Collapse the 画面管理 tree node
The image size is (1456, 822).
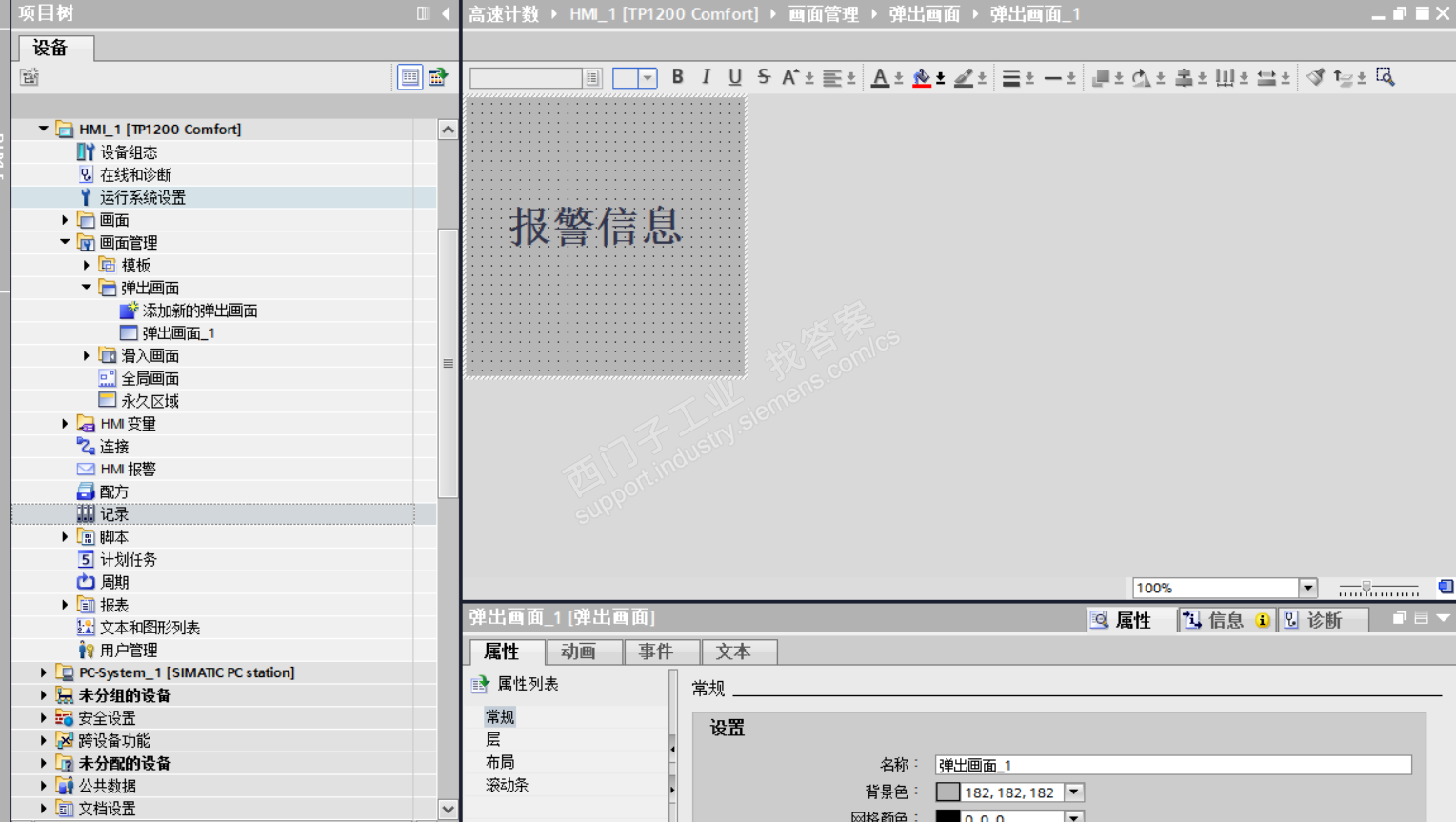click(65, 242)
